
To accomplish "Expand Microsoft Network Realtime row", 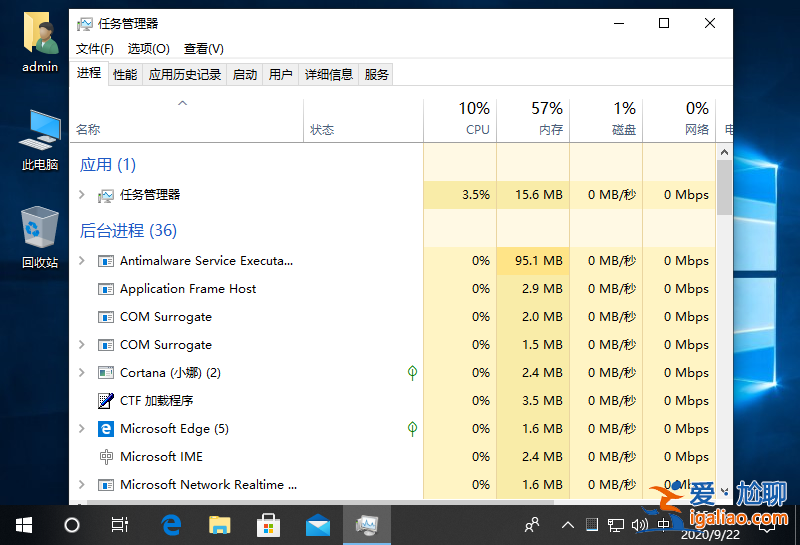I will (x=82, y=484).
